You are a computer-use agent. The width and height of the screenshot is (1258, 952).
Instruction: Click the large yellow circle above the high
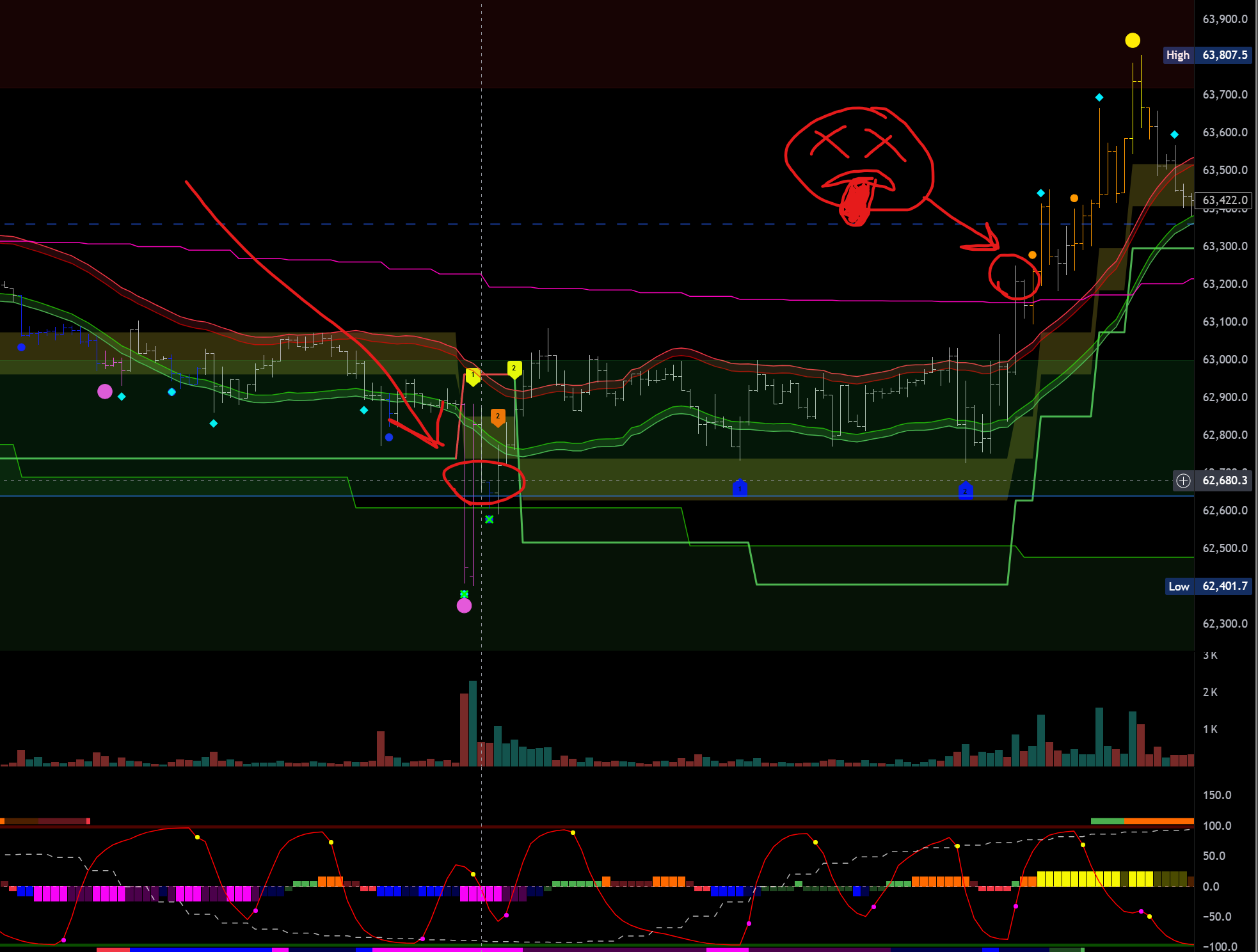coord(1133,40)
